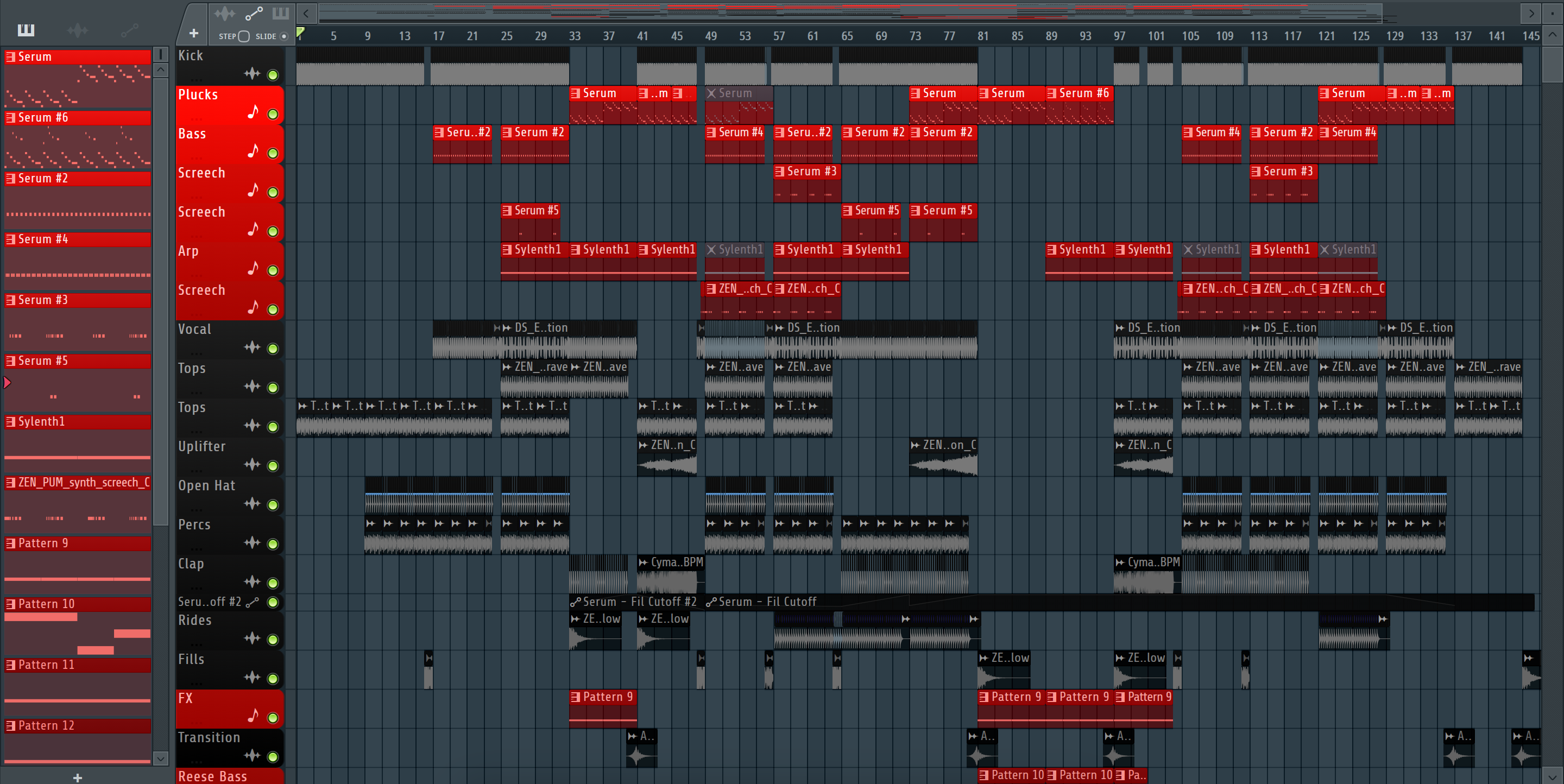Click the note icon on Arp track
This screenshot has width=1564, height=784.
coord(253,268)
